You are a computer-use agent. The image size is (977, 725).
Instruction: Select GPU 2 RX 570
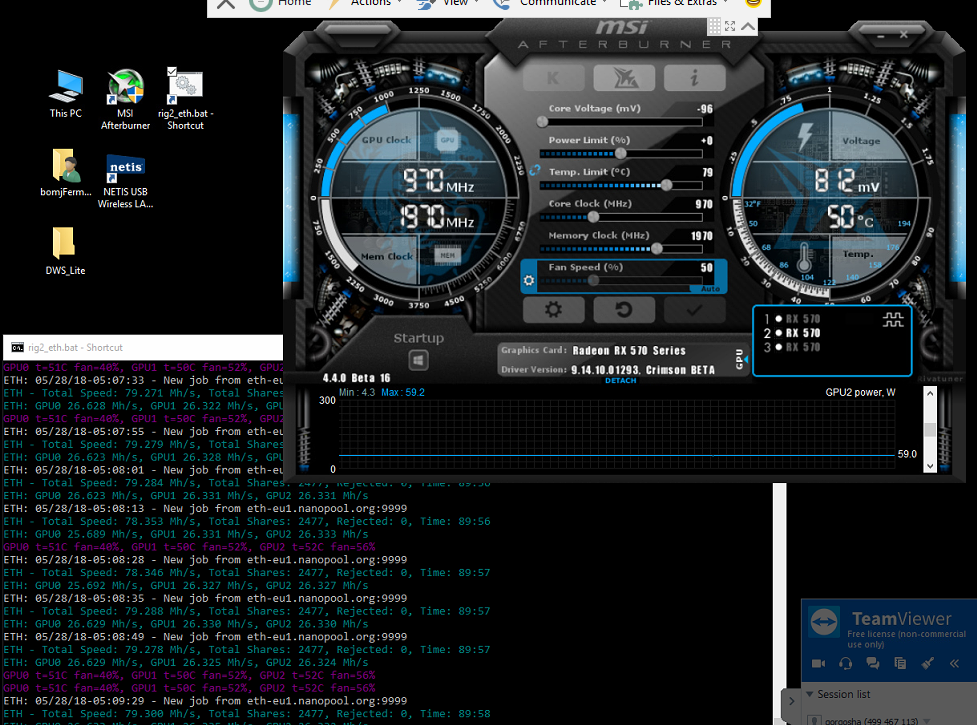pyautogui.click(x=793, y=333)
